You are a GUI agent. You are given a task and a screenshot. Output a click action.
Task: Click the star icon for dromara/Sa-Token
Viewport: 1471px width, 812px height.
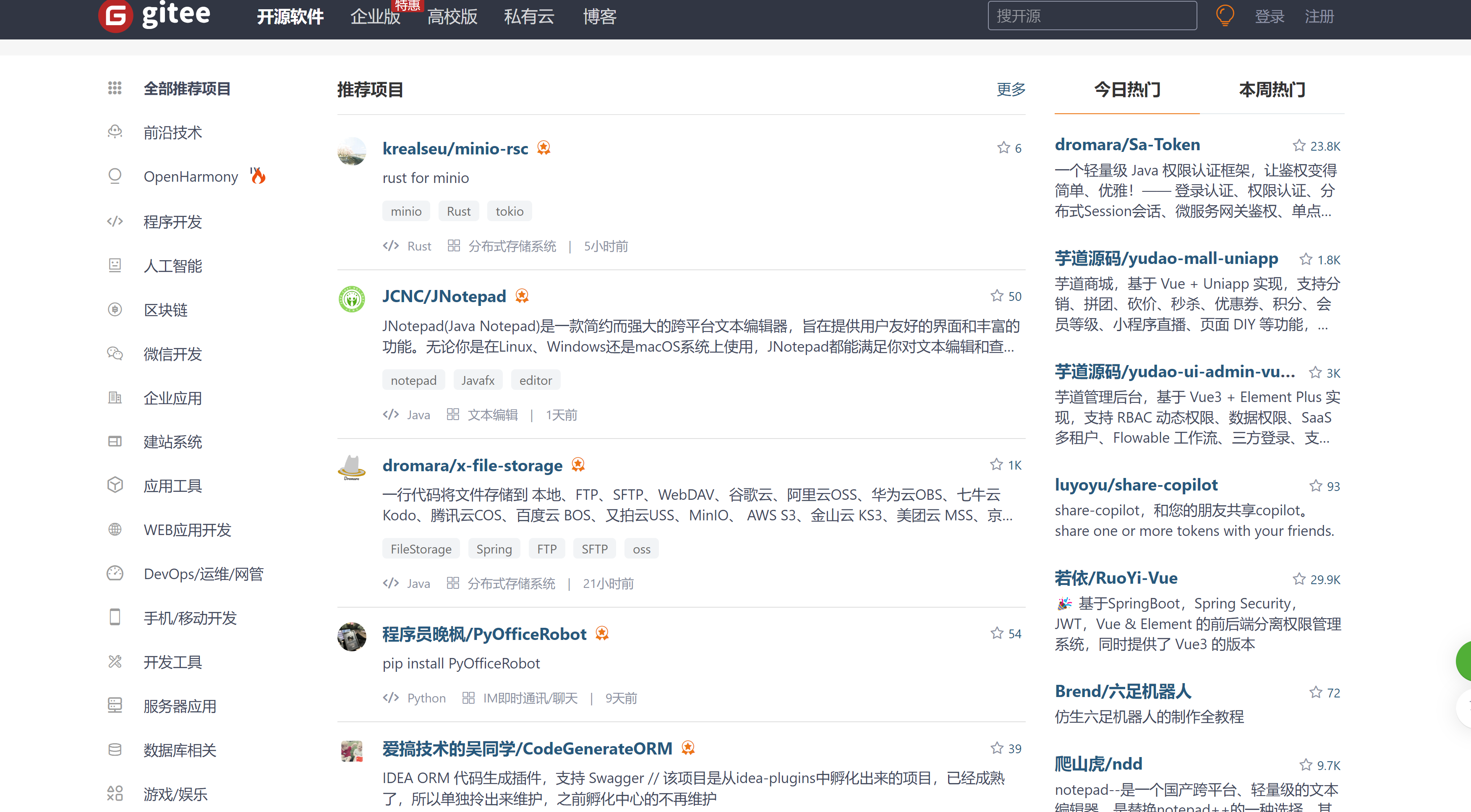[1299, 146]
